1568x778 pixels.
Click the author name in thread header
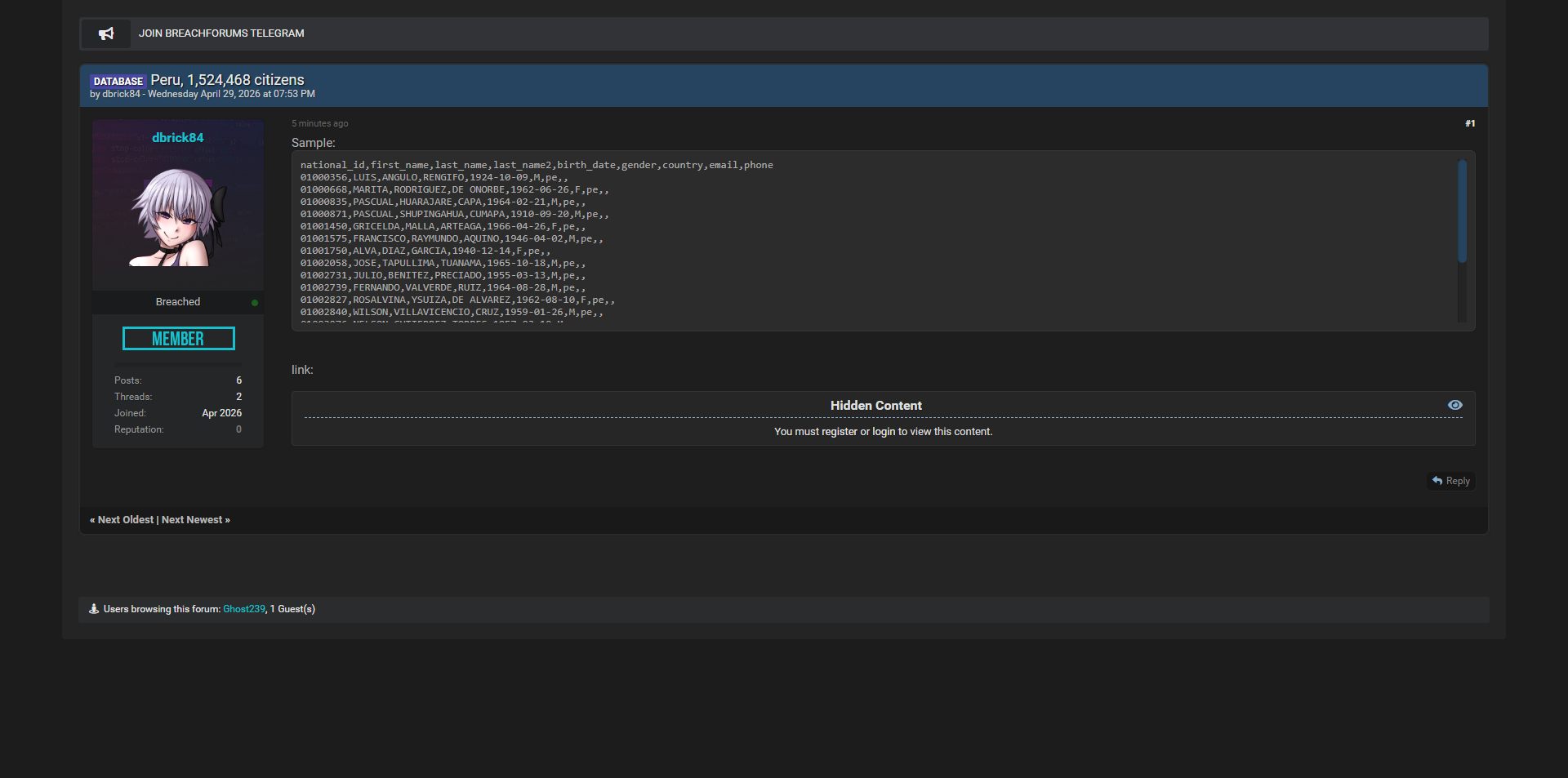pos(121,95)
